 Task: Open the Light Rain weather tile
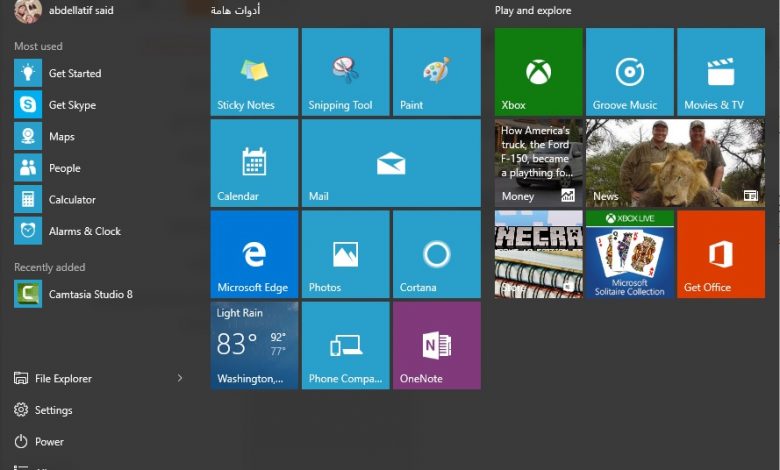click(x=254, y=346)
